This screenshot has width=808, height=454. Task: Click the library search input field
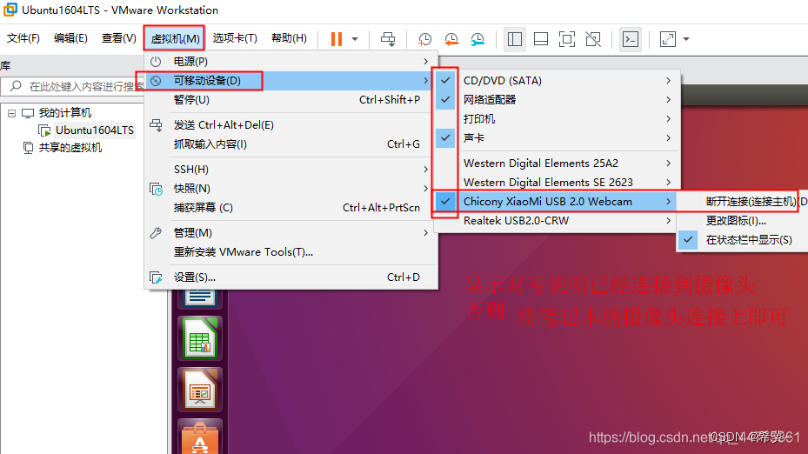pyautogui.click(x=75, y=86)
